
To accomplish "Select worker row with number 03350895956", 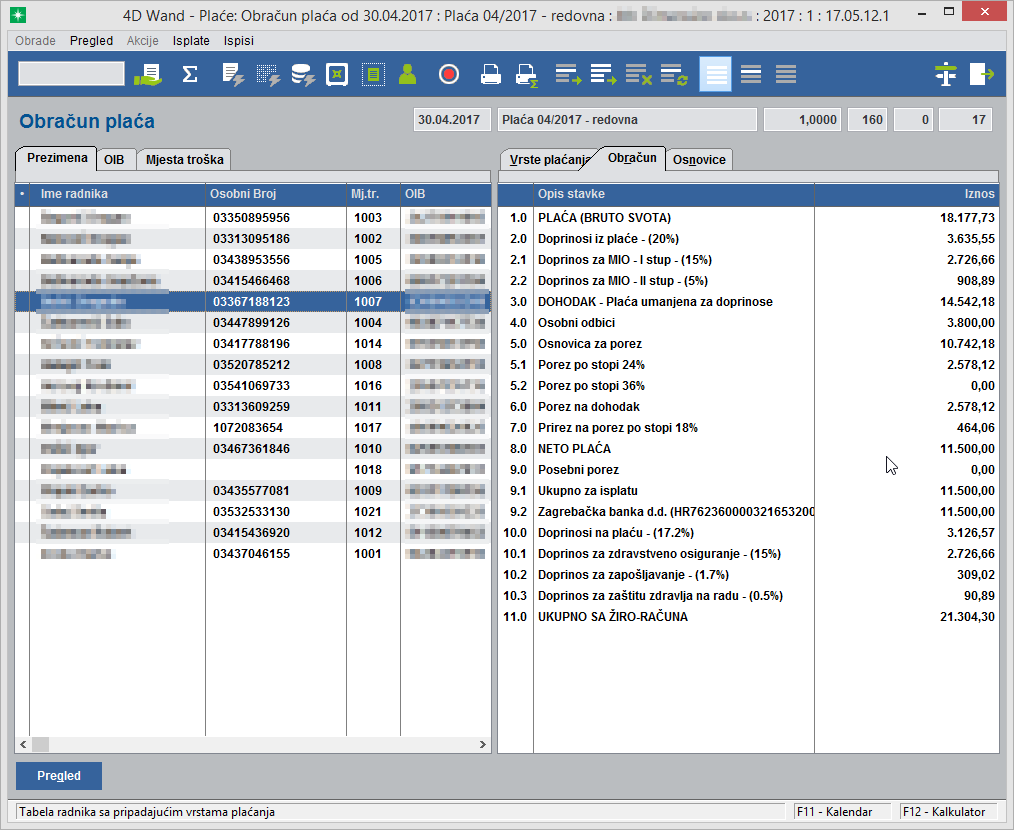I will click(253, 218).
